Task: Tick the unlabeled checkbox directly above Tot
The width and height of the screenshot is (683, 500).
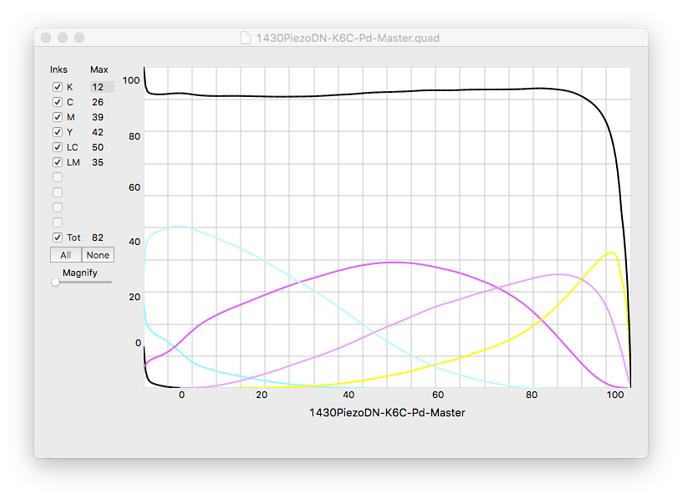Action: [x=57, y=222]
